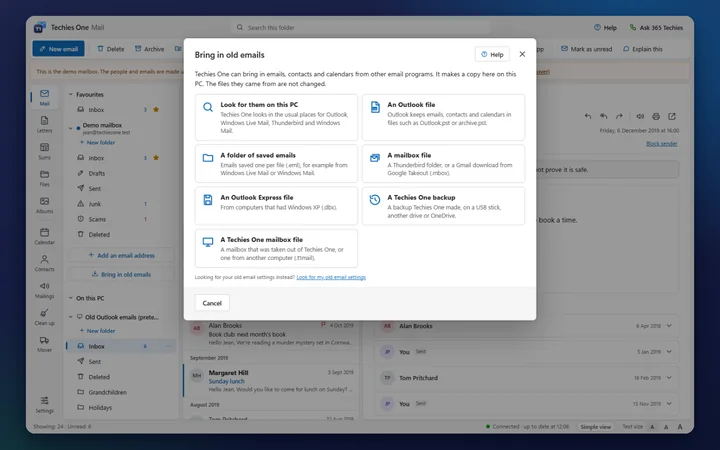Click the print icon in reading pane
Screen dimensions: 720x450
point(656,116)
